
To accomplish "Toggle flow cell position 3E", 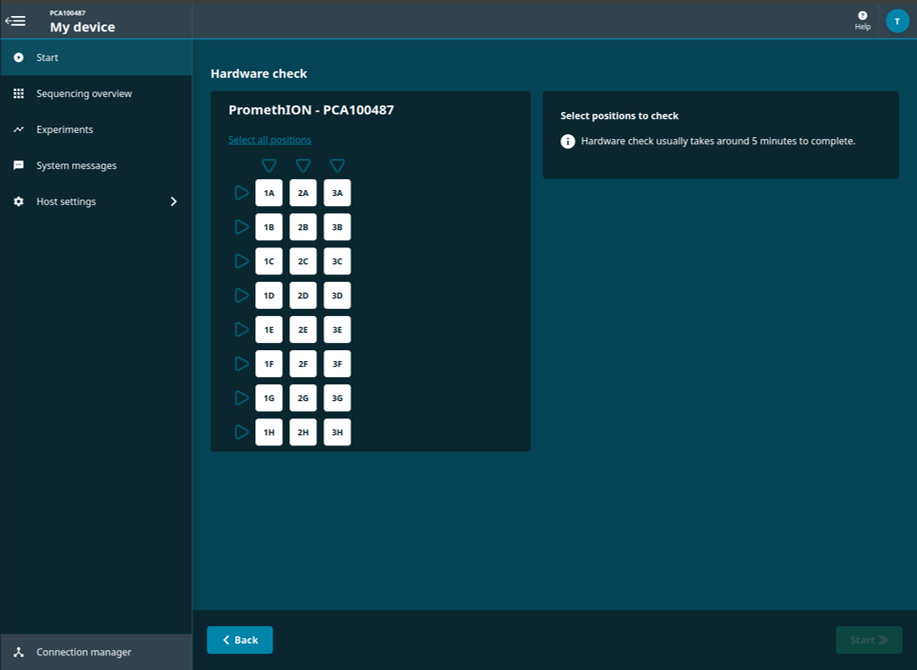I will tap(337, 330).
